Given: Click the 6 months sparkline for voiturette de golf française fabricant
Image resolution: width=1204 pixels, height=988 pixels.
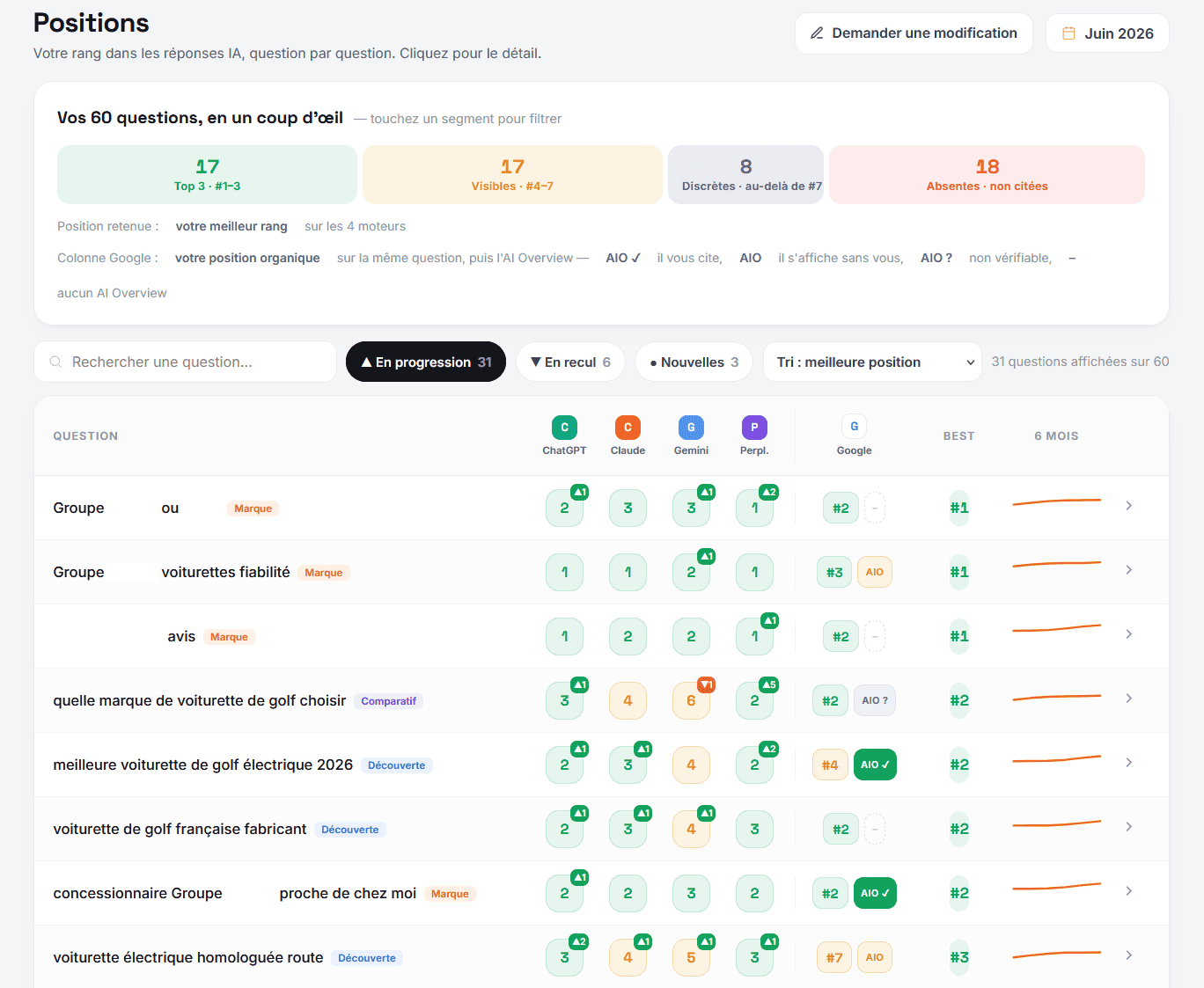Looking at the screenshot, I should 1056,824.
